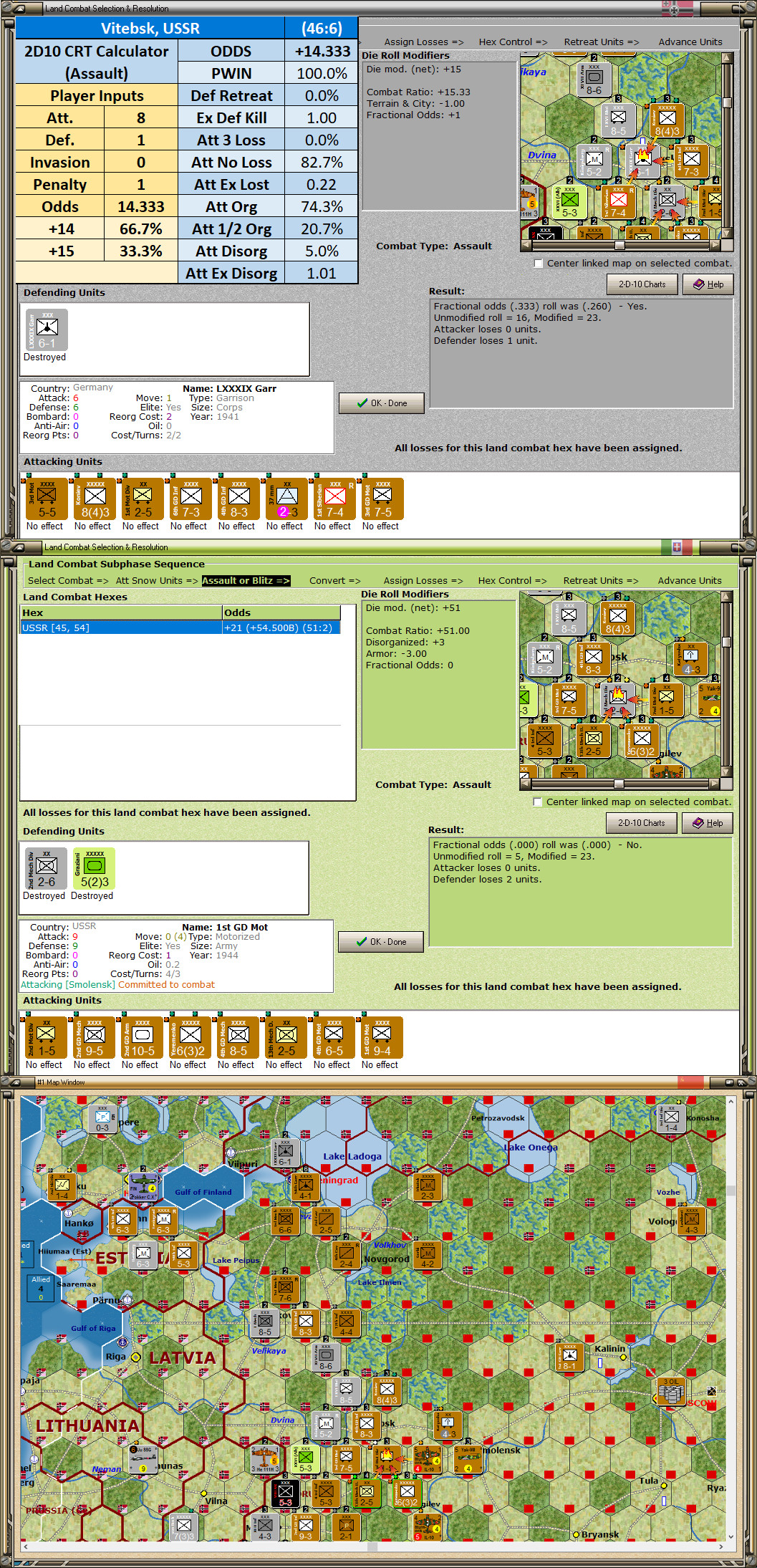Viewport: 757px width, 1568px height.
Task: Click the Map Window horizontal scrollbar right arrow
Action: click(x=722, y=1547)
